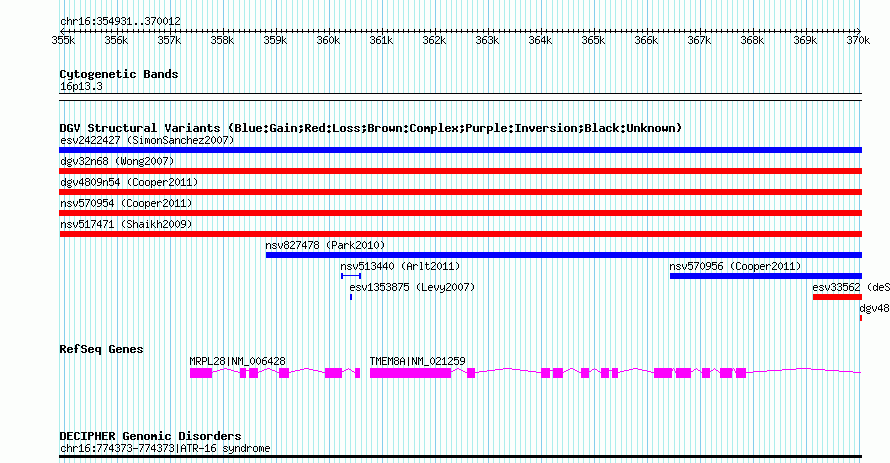890x463 pixels.
Task: Select the 370k ruler tick label
Action: [x=858, y=40]
